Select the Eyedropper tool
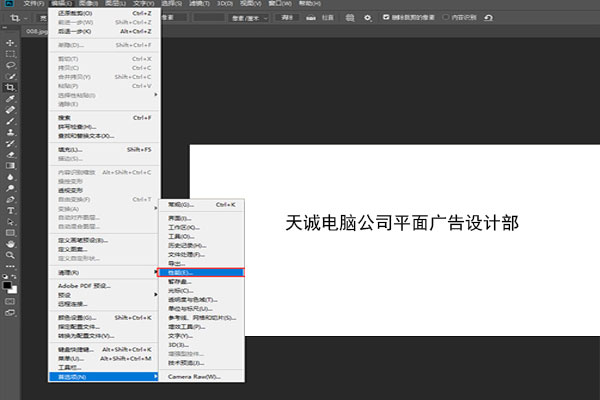Screen dimensions: 600x400 [10, 99]
